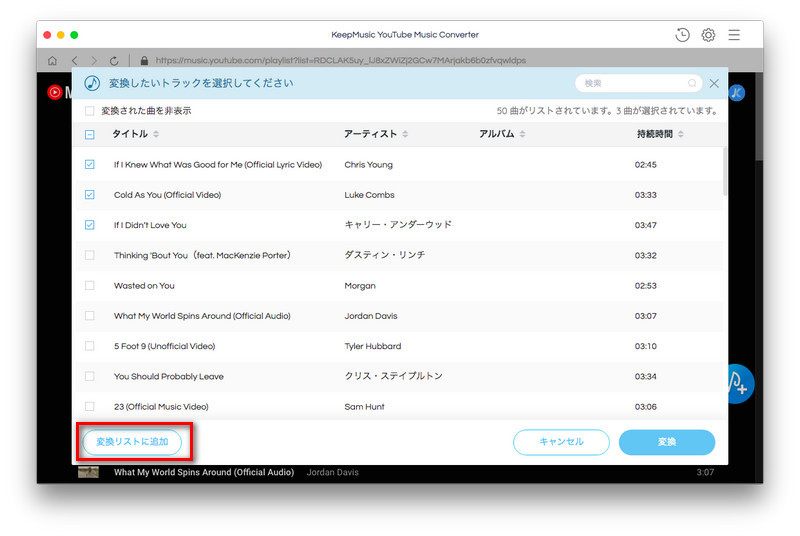Click the アーティスト column header

click(370, 134)
